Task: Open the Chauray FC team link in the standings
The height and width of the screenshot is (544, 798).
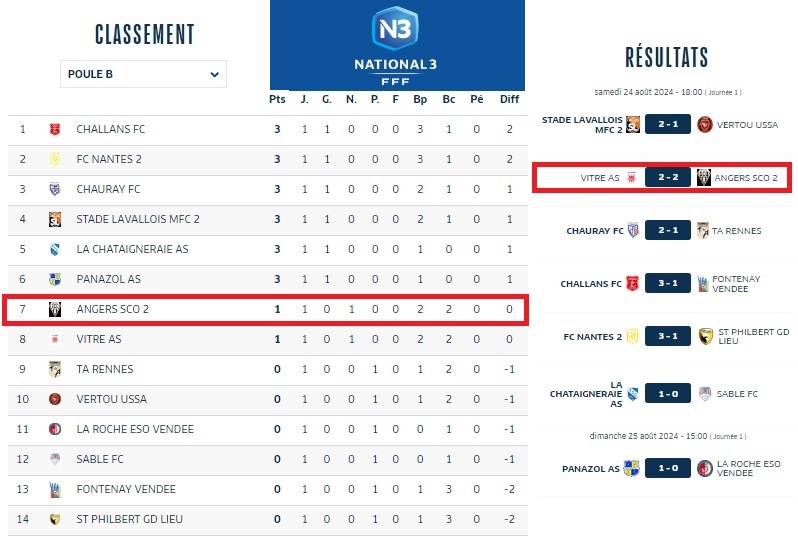Action: pyautogui.click(x=108, y=189)
